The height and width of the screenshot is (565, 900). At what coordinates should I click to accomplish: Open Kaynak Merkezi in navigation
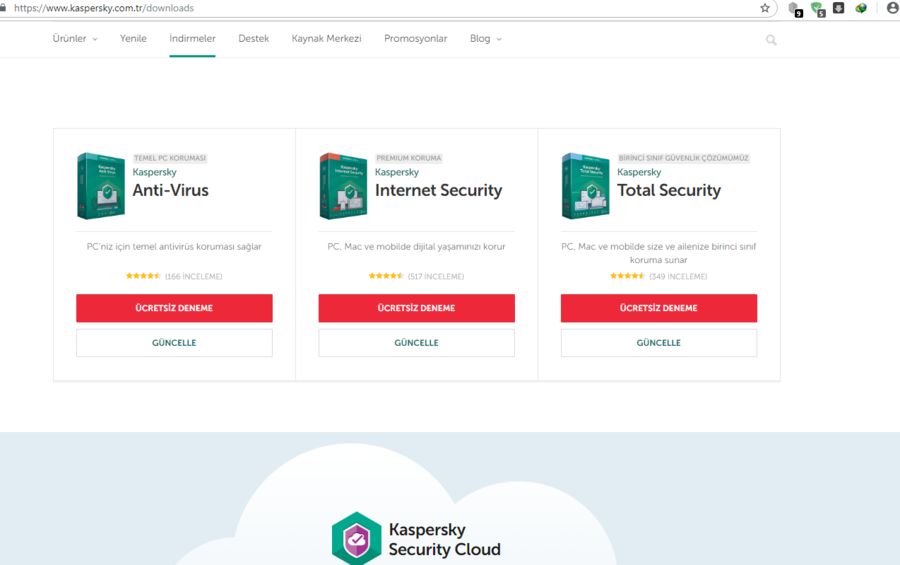coord(327,38)
